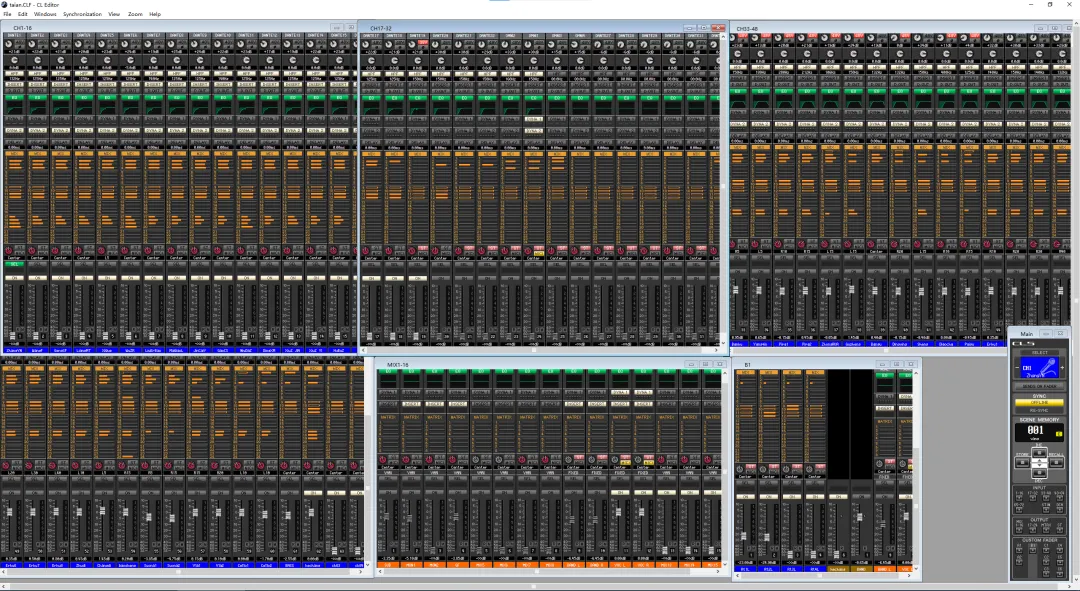Open the View menu
The width and height of the screenshot is (1080, 591).
[x=114, y=14]
